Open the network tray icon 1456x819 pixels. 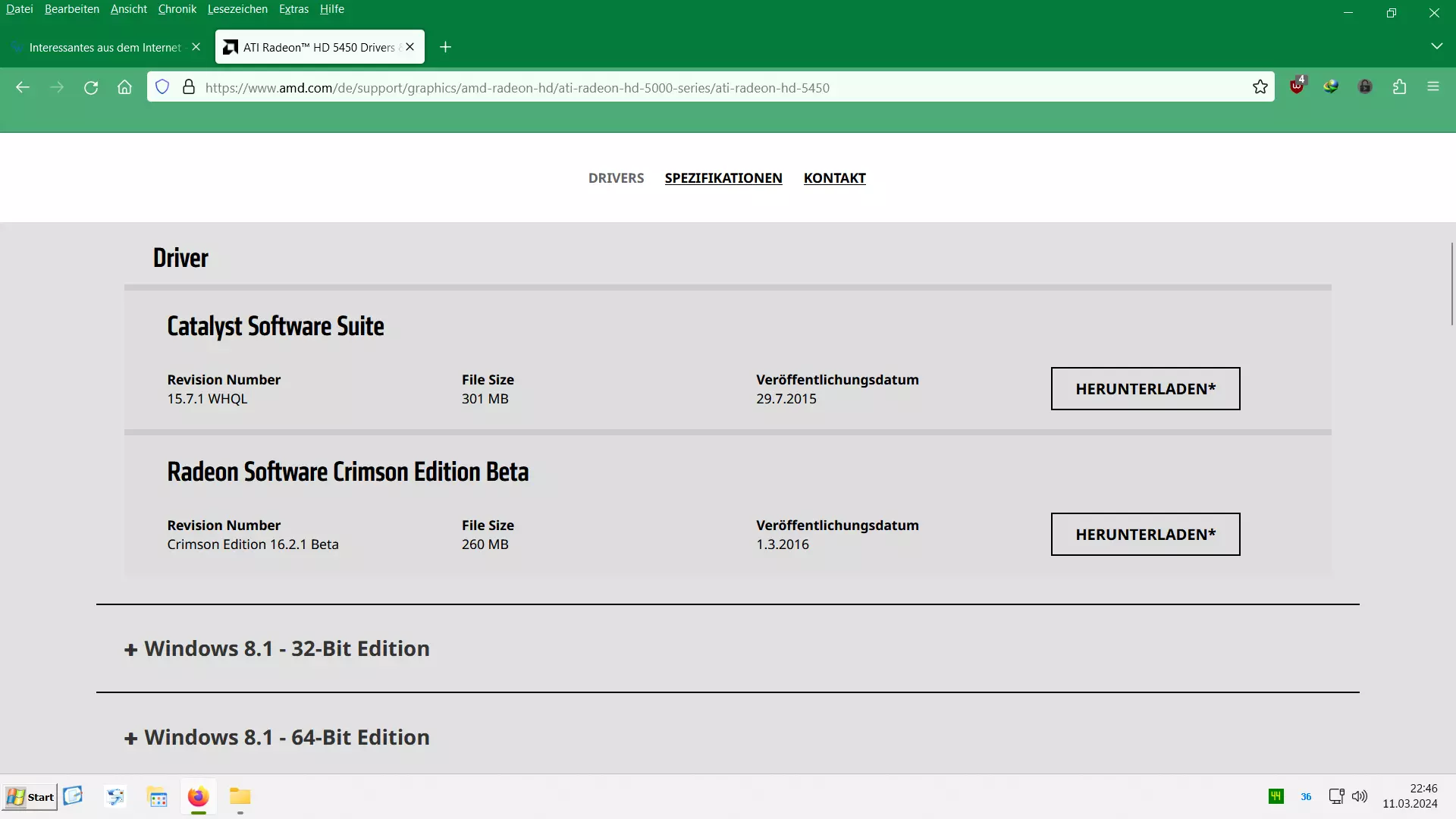(1336, 796)
